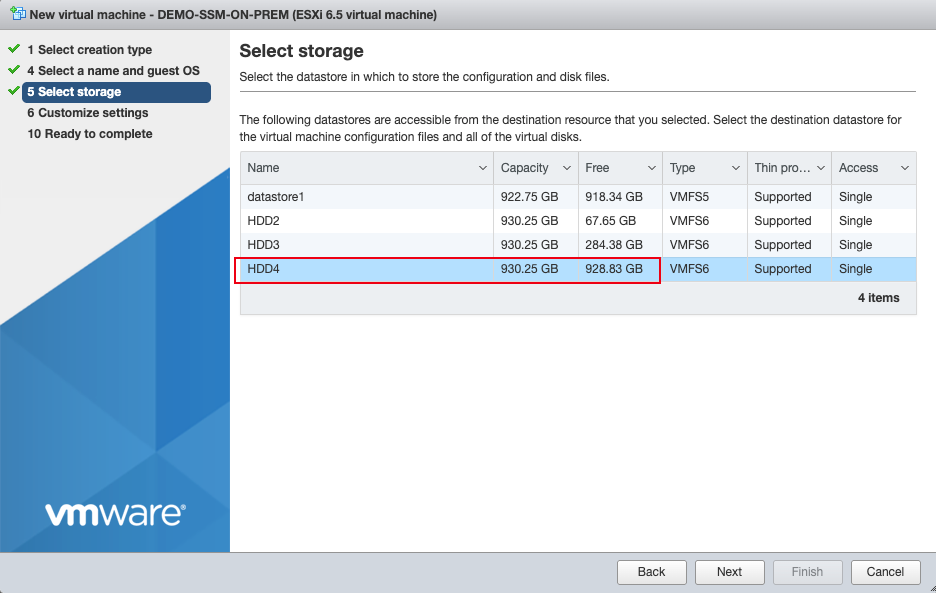Viewport: 936px width, 593px height.
Task: Cancel the virtual machine wizard
Action: [886, 572]
